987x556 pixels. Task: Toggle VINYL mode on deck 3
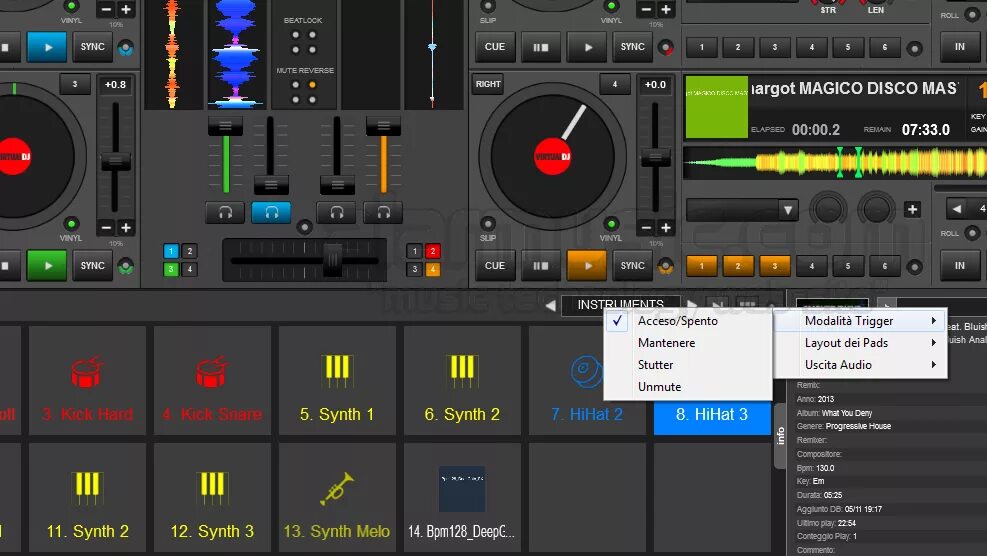pyautogui.click(x=71, y=224)
